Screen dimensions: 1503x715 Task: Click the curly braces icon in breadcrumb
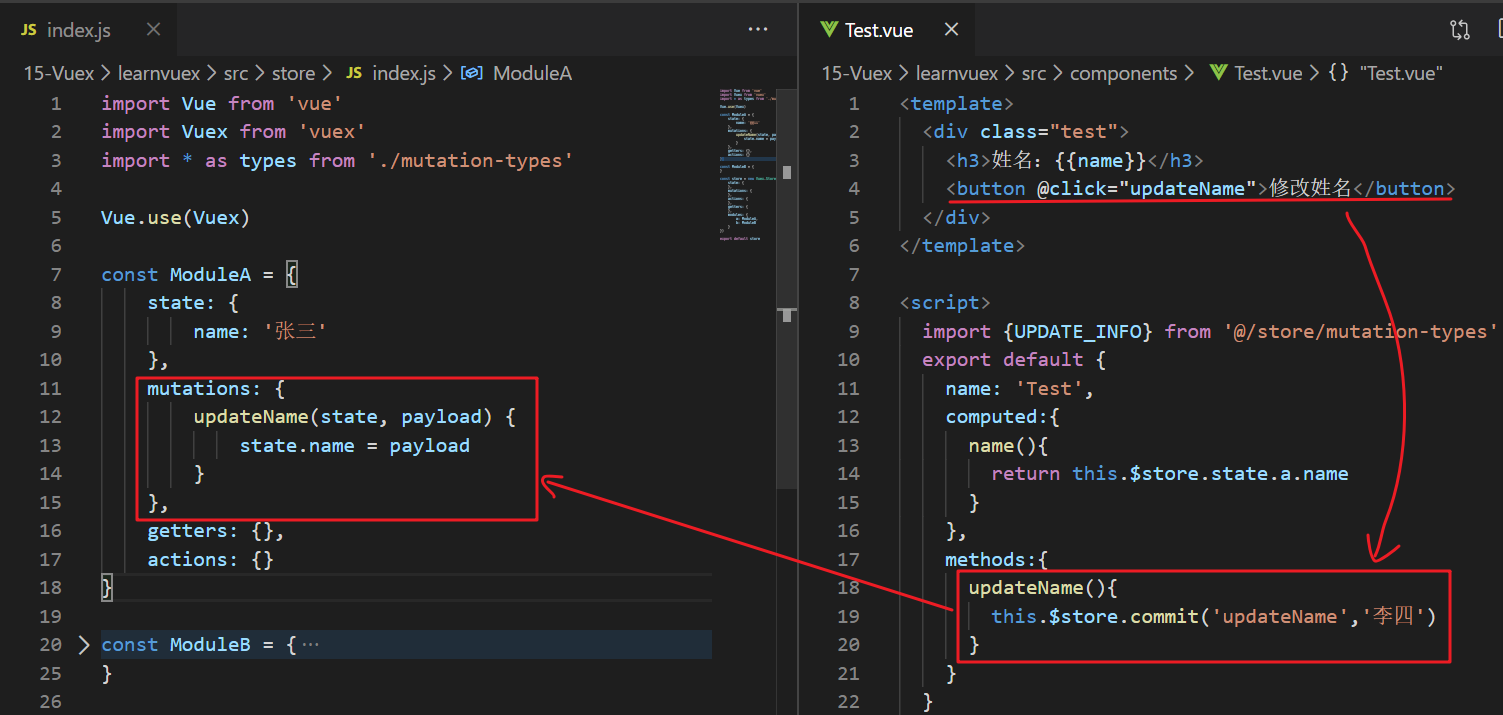click(1338, 73)
